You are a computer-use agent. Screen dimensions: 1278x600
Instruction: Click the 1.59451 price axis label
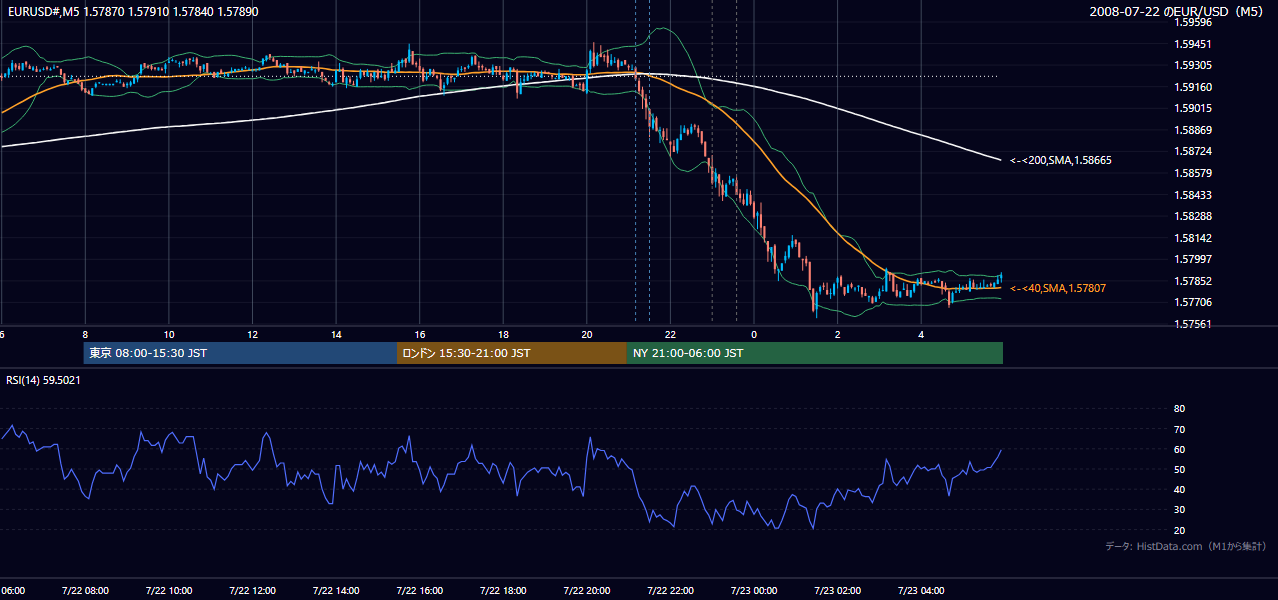point(1193,44)
